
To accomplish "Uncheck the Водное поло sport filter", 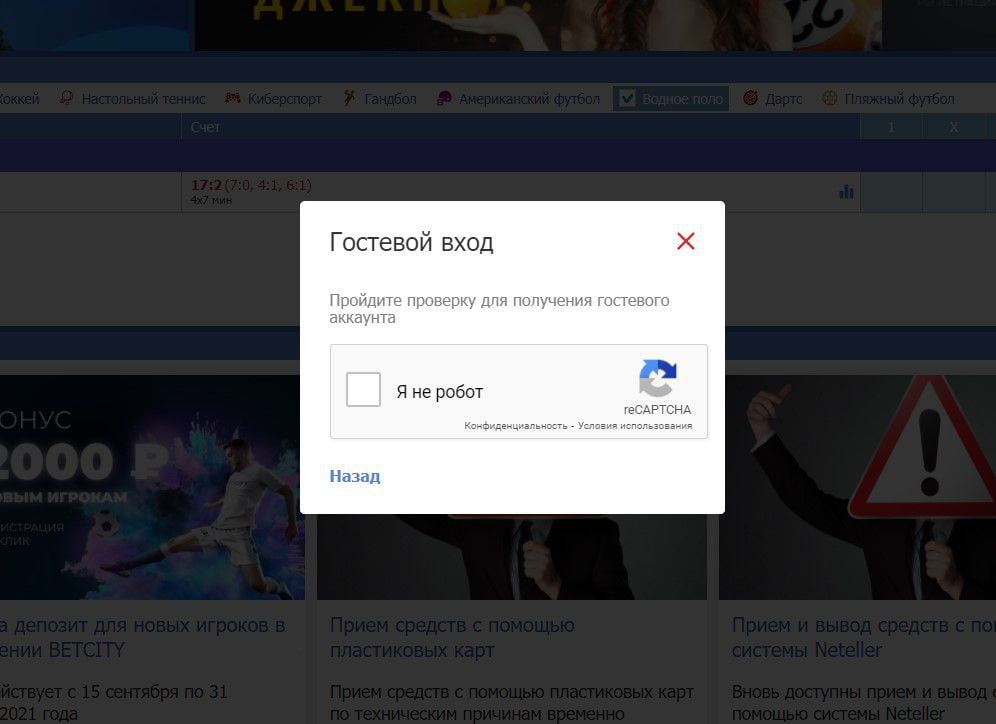I will (628, 98).
